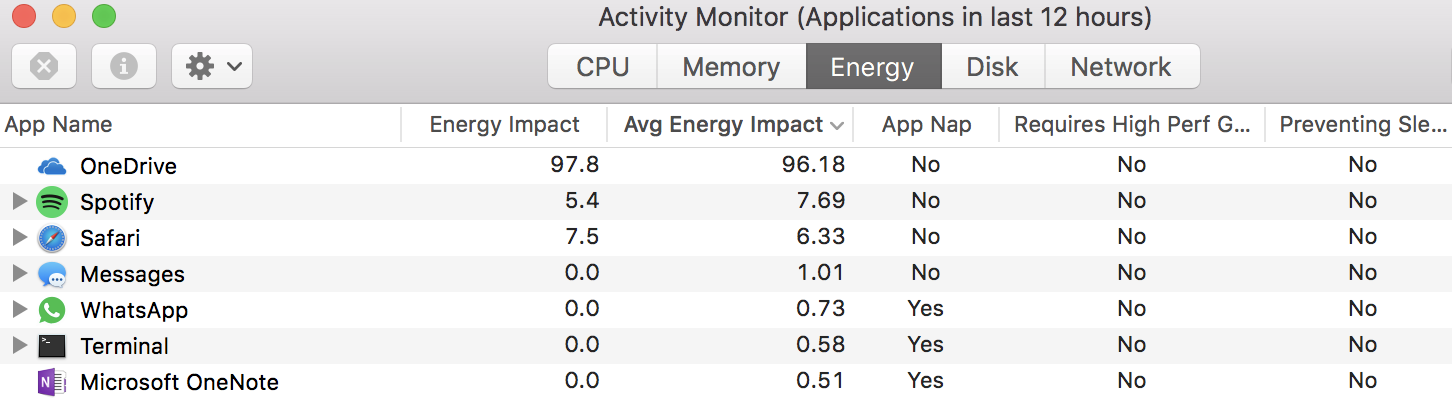Close the Activity Monitor window
1452x398 pixels.
(24, 16)
